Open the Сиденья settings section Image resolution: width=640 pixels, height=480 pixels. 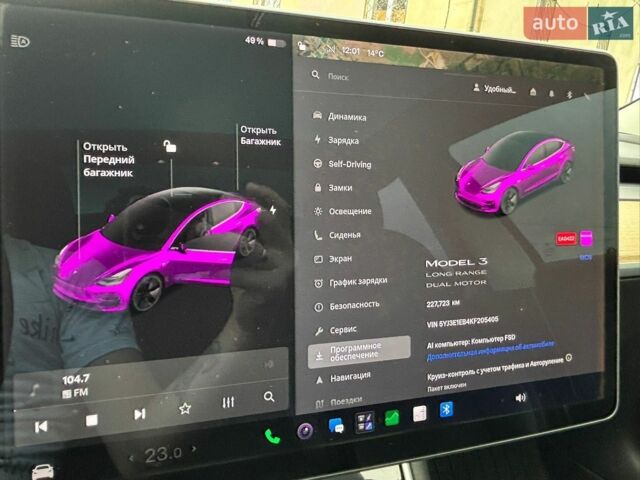[337, 235]
